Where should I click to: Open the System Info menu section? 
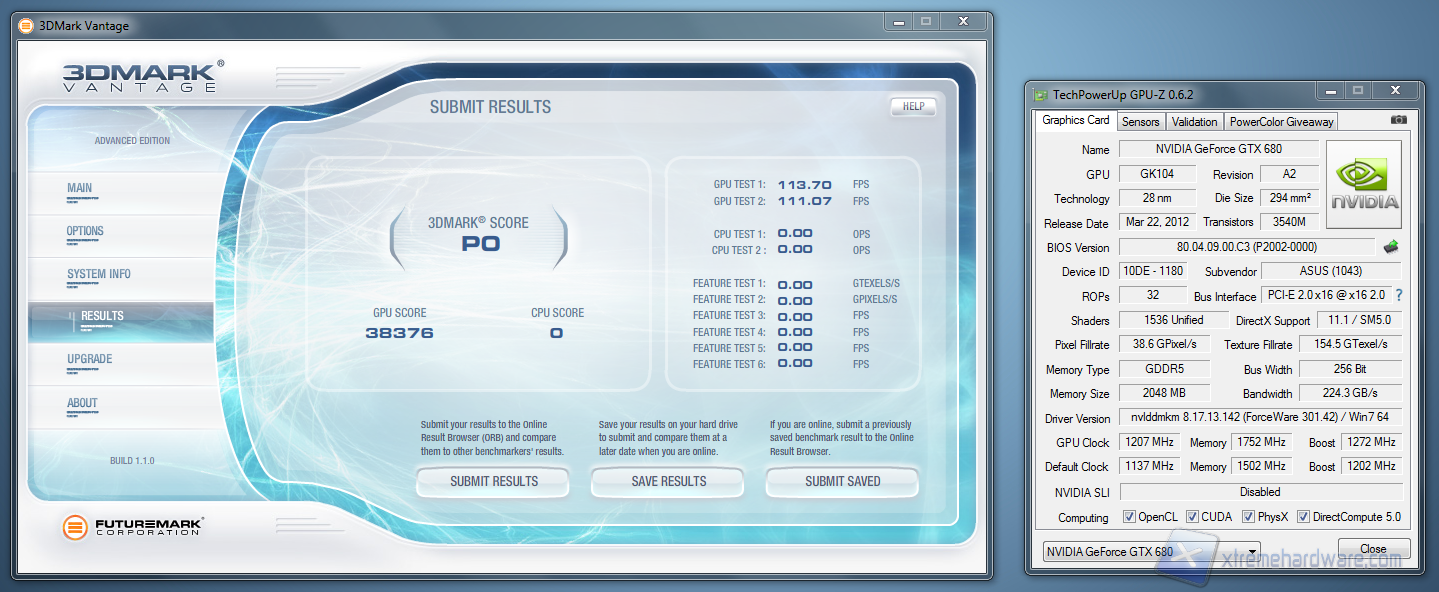[99, 274]
